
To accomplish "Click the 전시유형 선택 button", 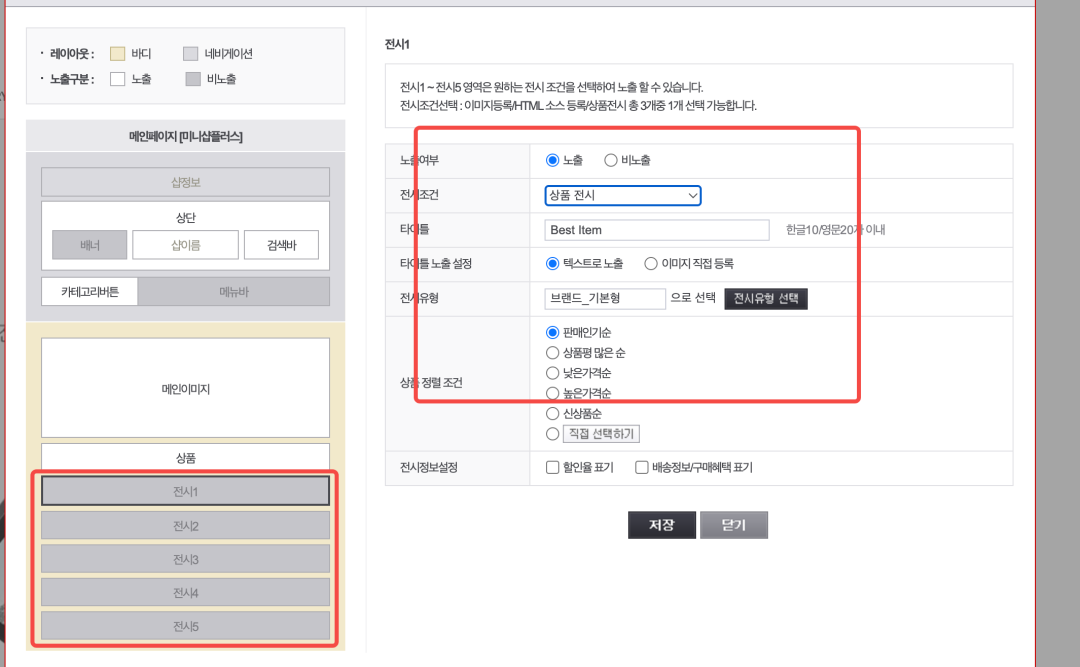I will (765, 298).
